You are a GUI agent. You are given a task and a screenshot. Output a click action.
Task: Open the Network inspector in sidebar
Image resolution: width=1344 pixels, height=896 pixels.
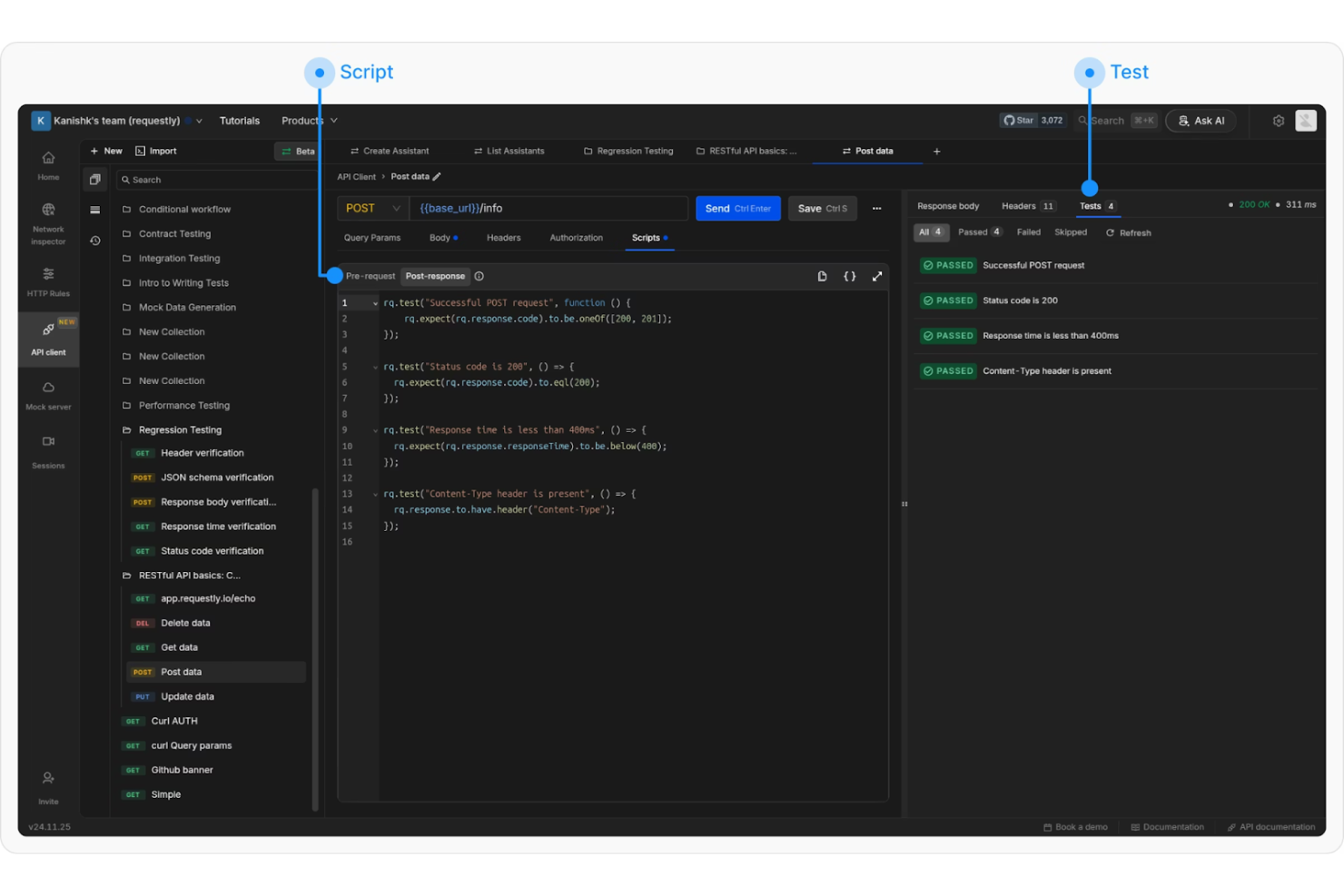tap(48, 222)
